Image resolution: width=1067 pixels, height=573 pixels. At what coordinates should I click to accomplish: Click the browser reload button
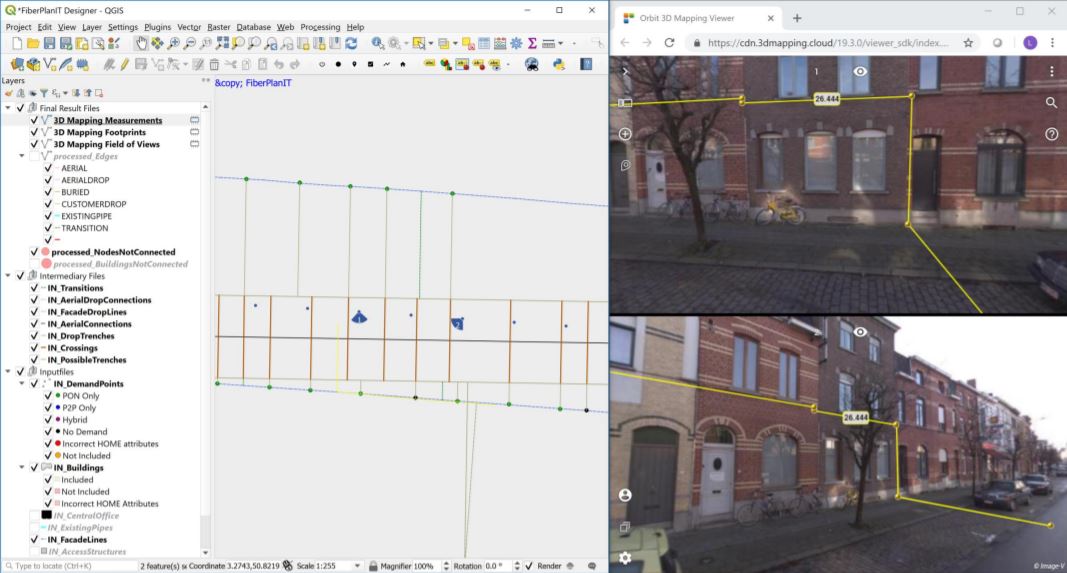[669, 43]
